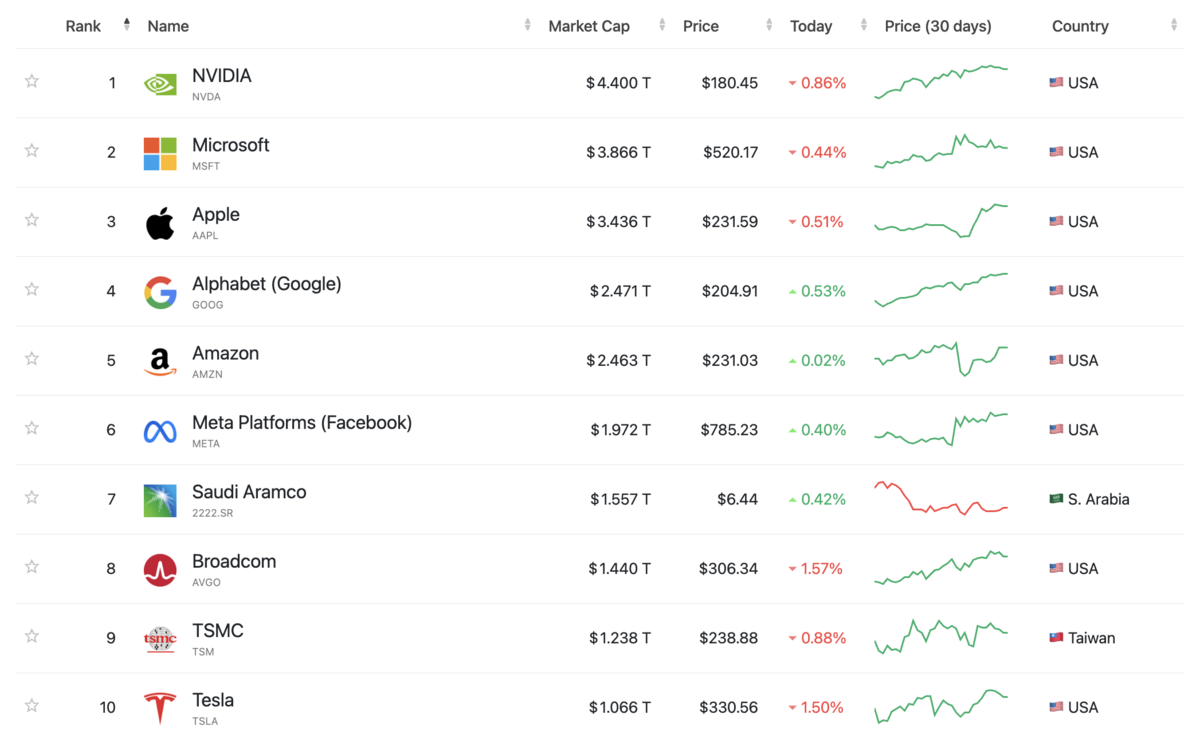The width and height of the screenshot is (1200, 742).
Task: Star Alphabet (Google) as favorite
Action: pyautogui.click(x=32, y=290)
